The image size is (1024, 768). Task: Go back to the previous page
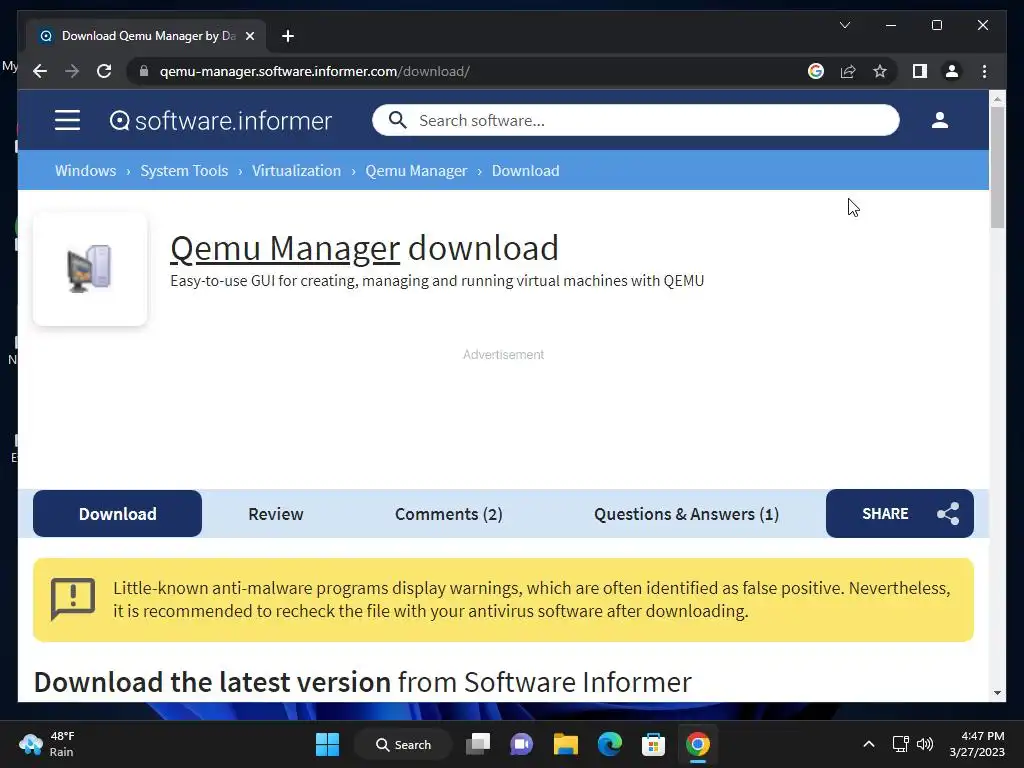40,71
